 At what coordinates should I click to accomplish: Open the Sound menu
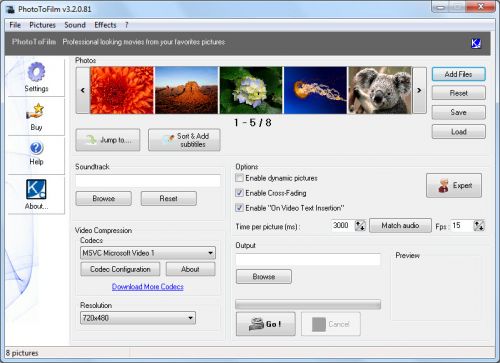pyautogui.click(x=75, y=25)
